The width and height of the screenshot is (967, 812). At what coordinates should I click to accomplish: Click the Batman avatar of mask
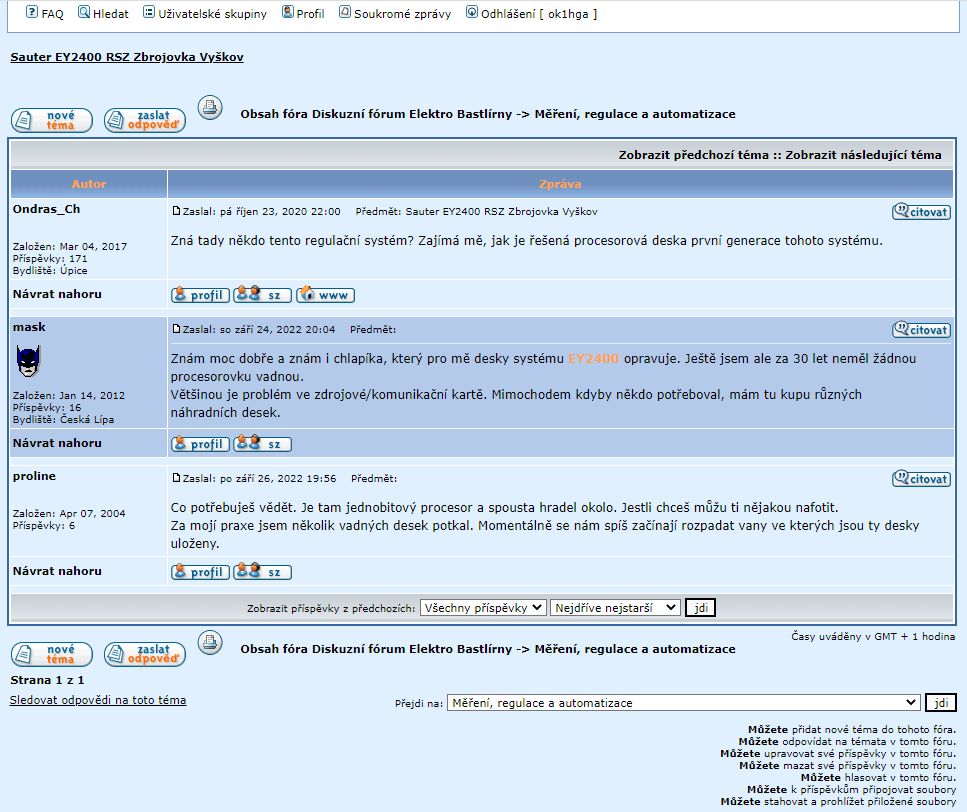tap(29, 361)
